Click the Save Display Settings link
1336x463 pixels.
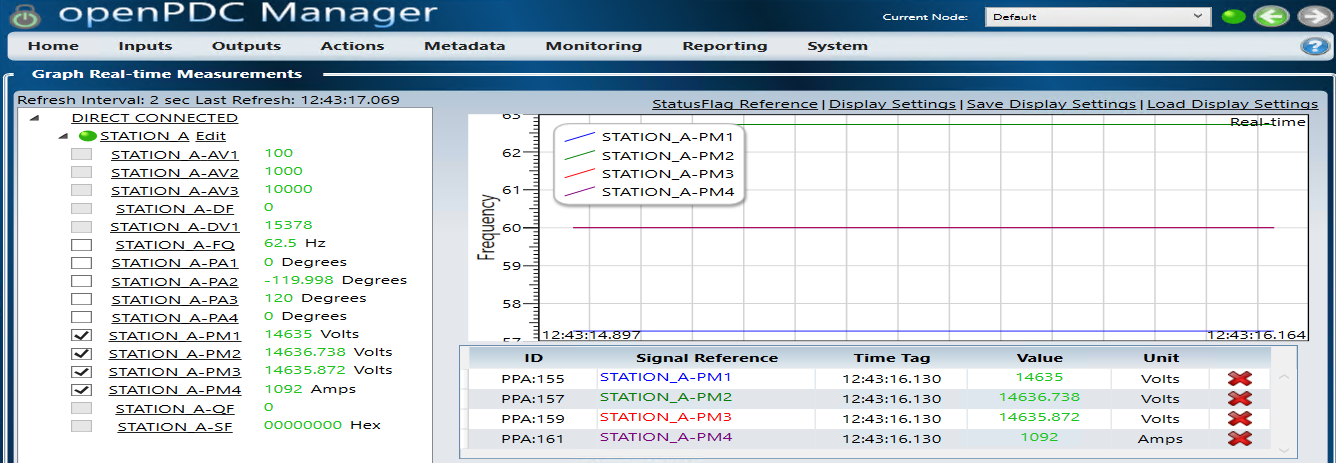1051,104
